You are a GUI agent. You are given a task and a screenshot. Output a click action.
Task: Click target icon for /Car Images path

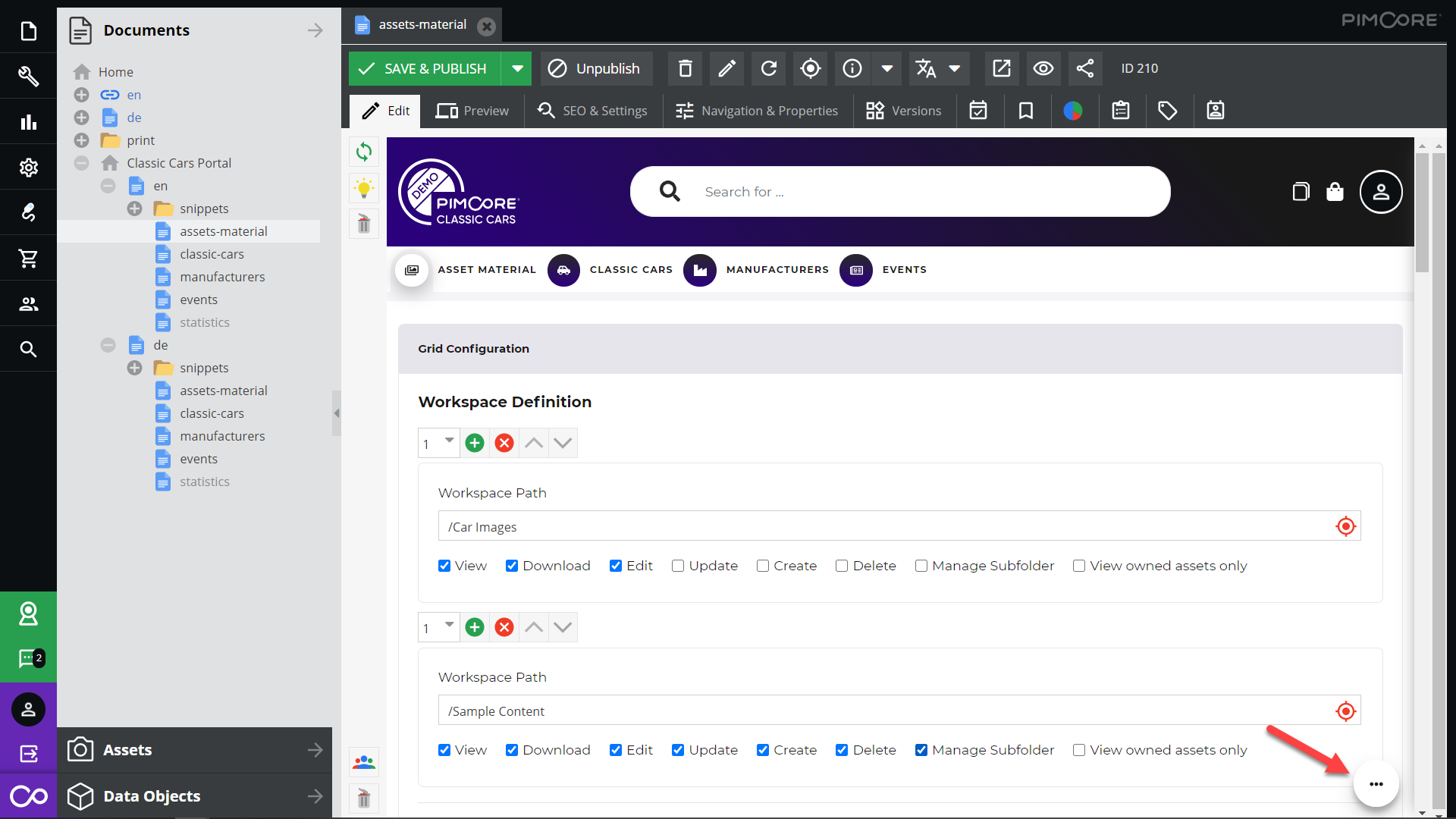[x=1345, y=526]
